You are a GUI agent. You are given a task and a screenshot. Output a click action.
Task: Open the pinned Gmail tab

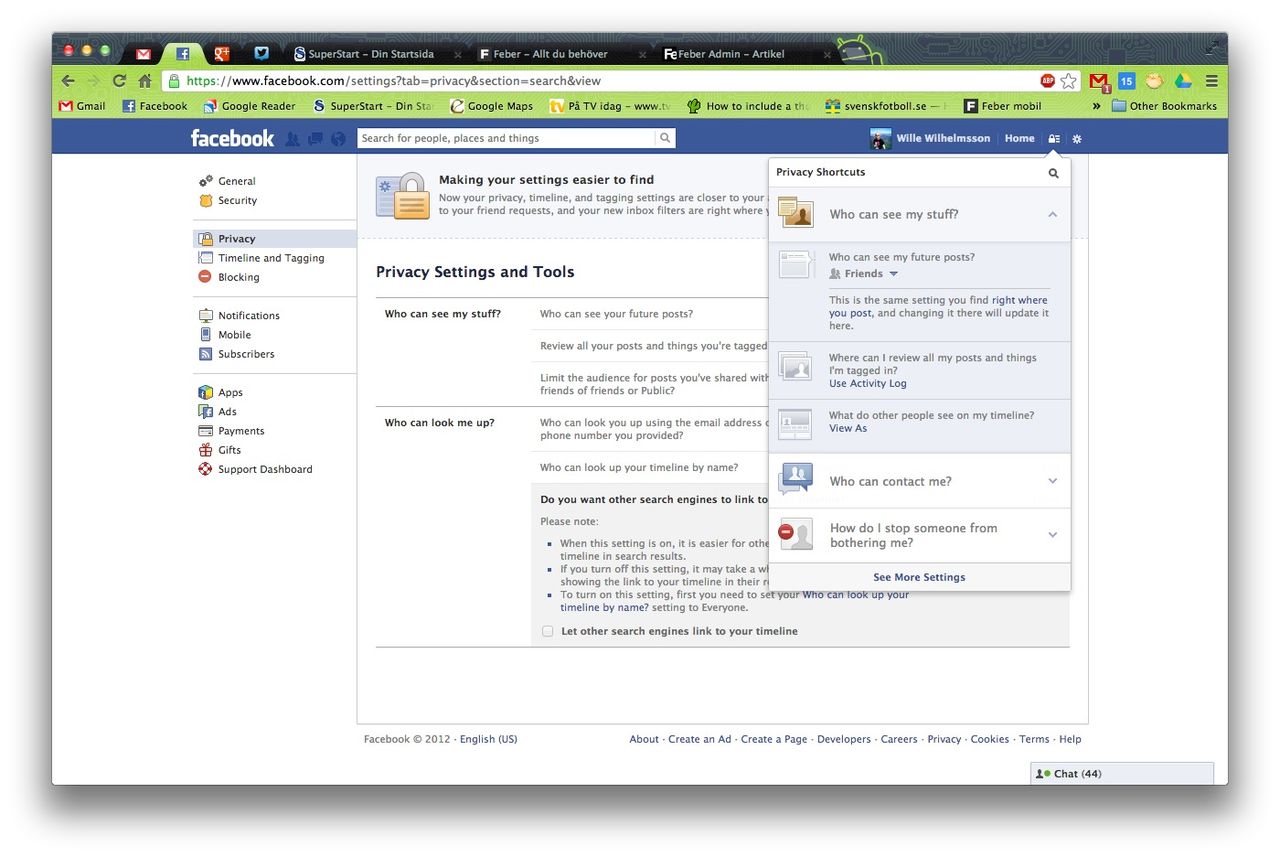[x=144, y=54]
